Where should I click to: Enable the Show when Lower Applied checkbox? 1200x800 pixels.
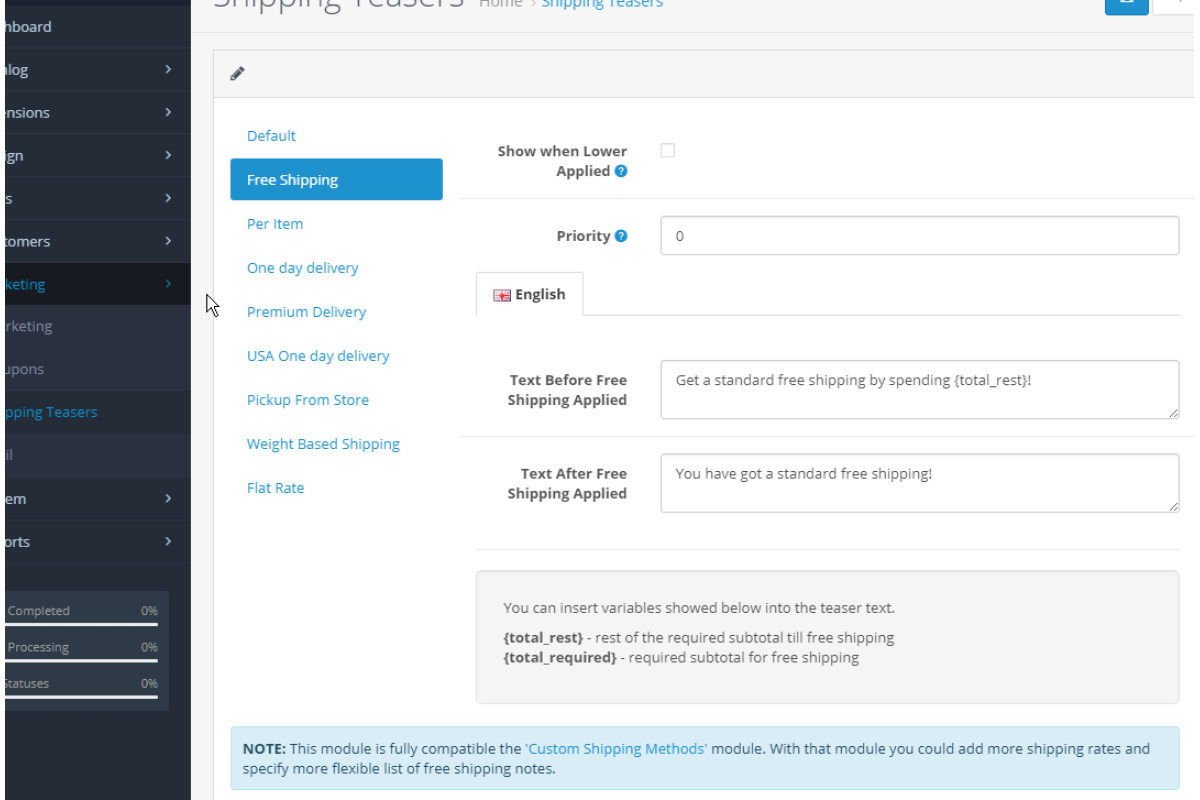pyautogui.click(x=668, y=151)
